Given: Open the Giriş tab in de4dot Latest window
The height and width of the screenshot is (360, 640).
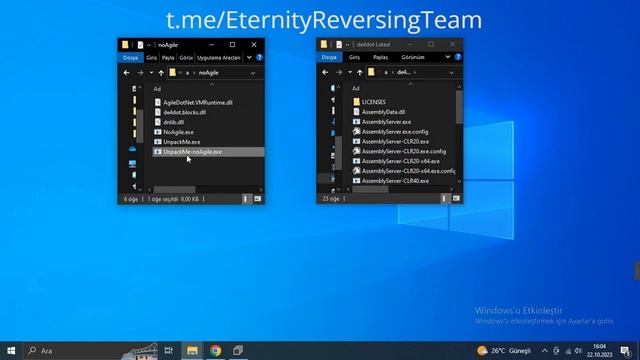Looking at the screenshot, I should point(354,57).
